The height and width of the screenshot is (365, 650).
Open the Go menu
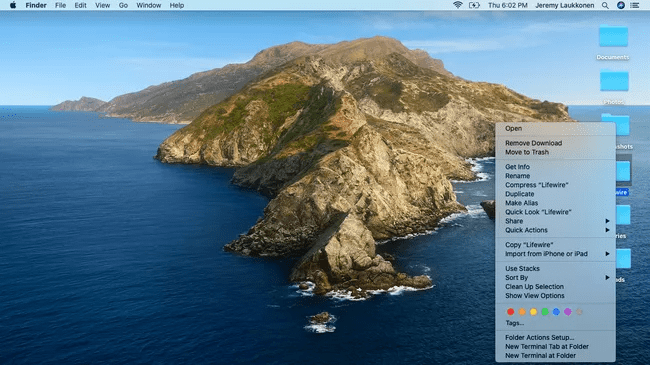(x=123, y=5)
